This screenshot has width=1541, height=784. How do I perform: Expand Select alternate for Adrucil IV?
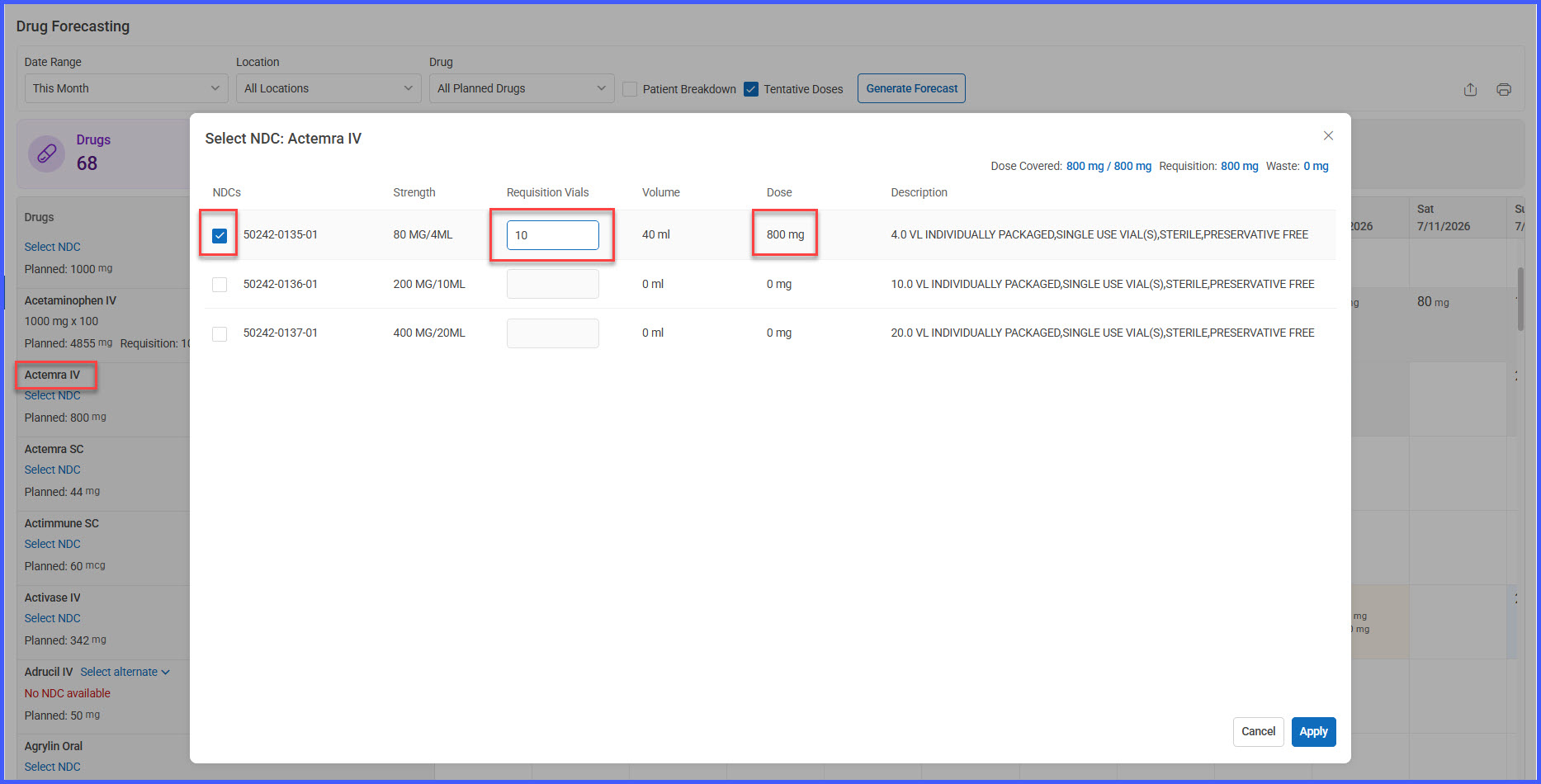coord(125,672)
